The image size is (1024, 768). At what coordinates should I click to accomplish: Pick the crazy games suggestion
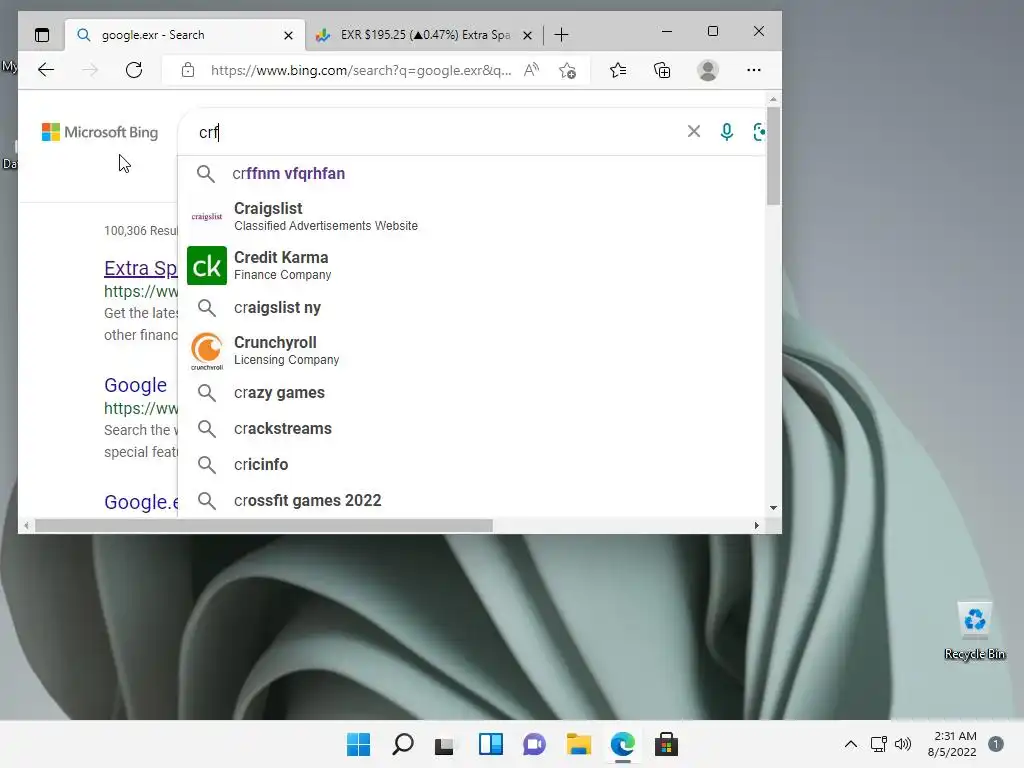coord(472,392)
